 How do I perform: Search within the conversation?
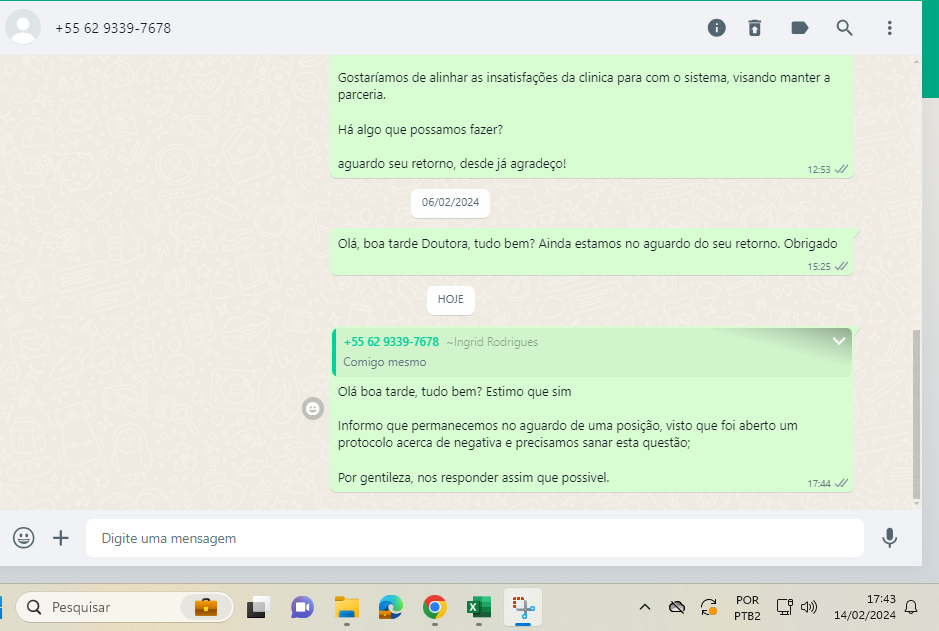click(x=844, y=28)
